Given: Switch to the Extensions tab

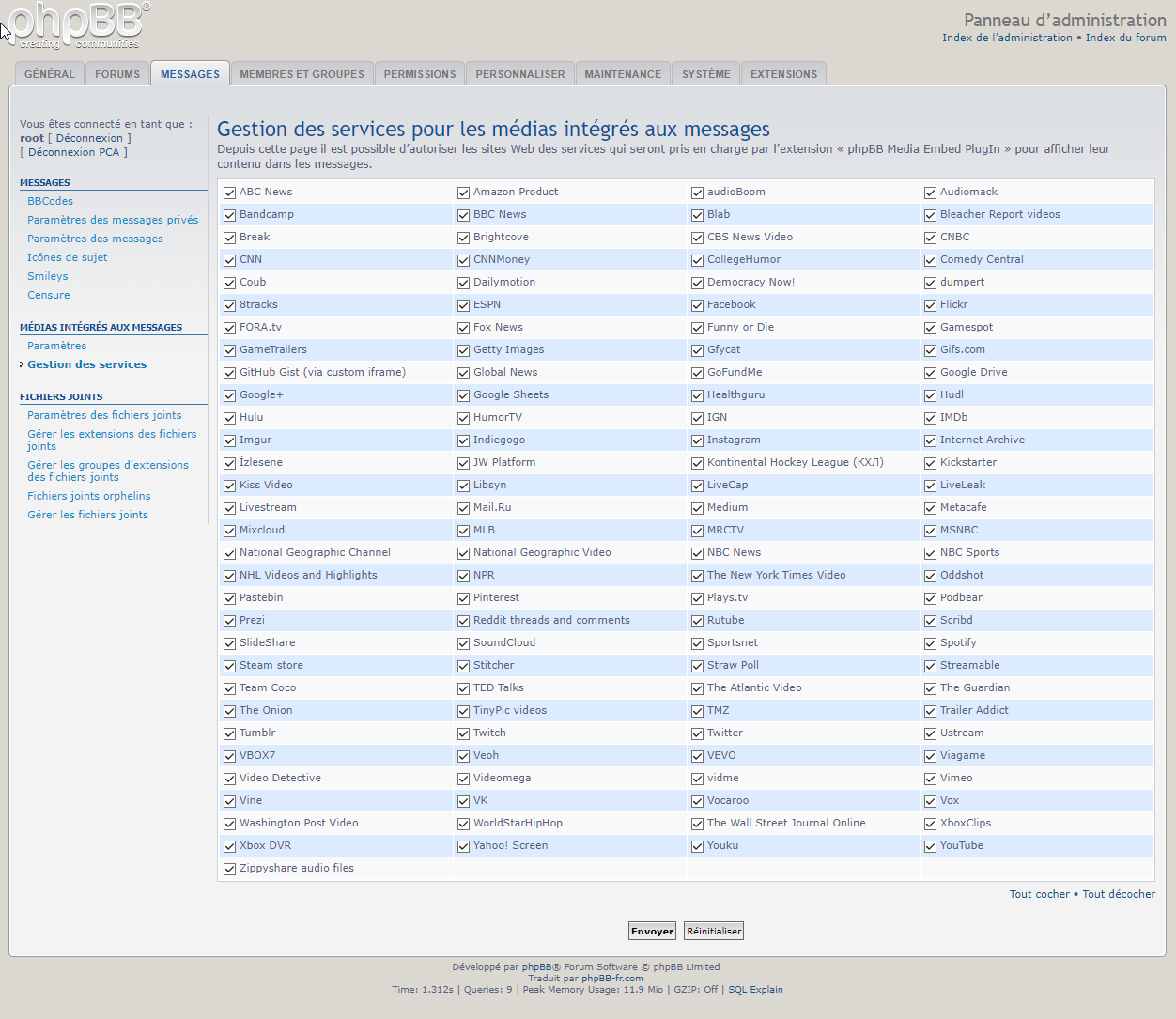Looking at the screenshot, I should pos(783,74).
